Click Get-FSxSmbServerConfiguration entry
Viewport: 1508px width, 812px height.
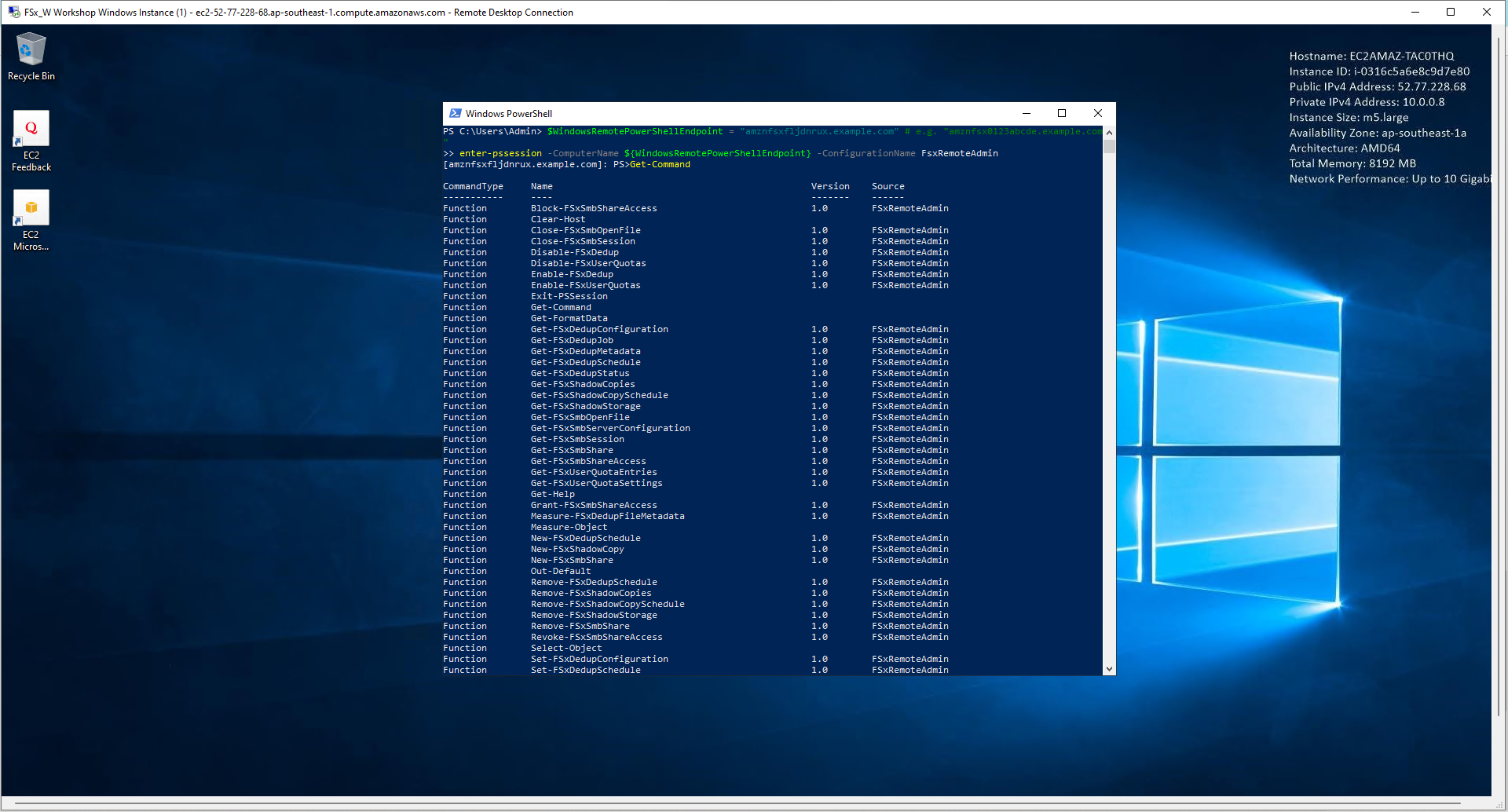(x=610, y=428)
